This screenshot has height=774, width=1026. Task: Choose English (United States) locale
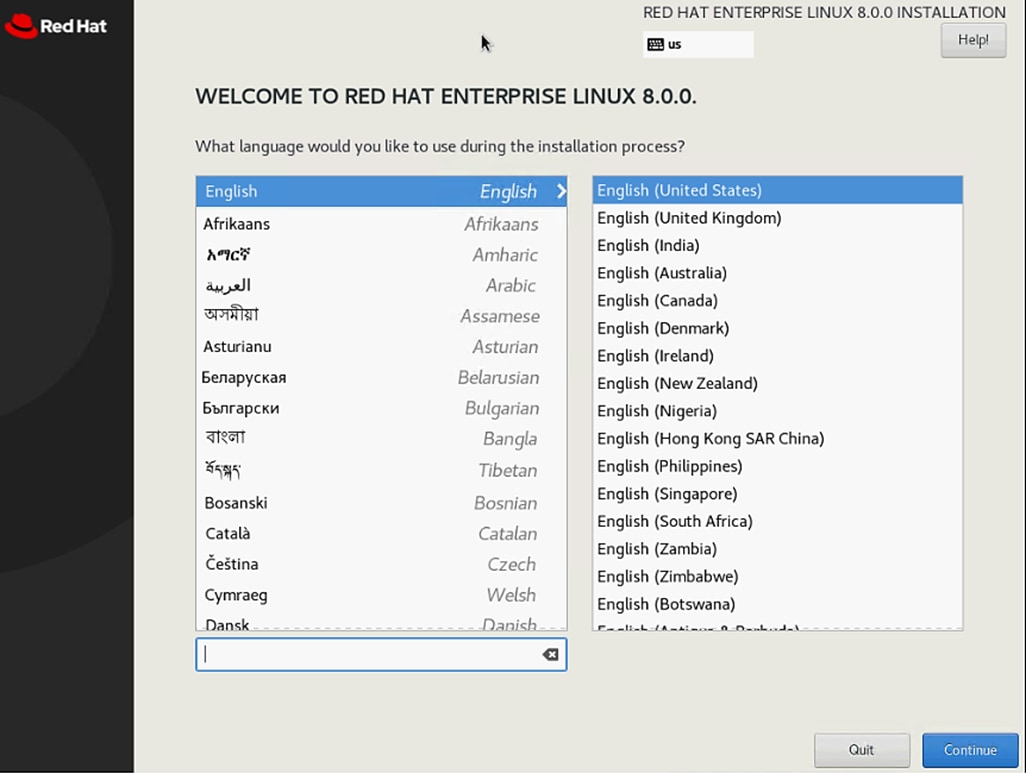[777, 190]
